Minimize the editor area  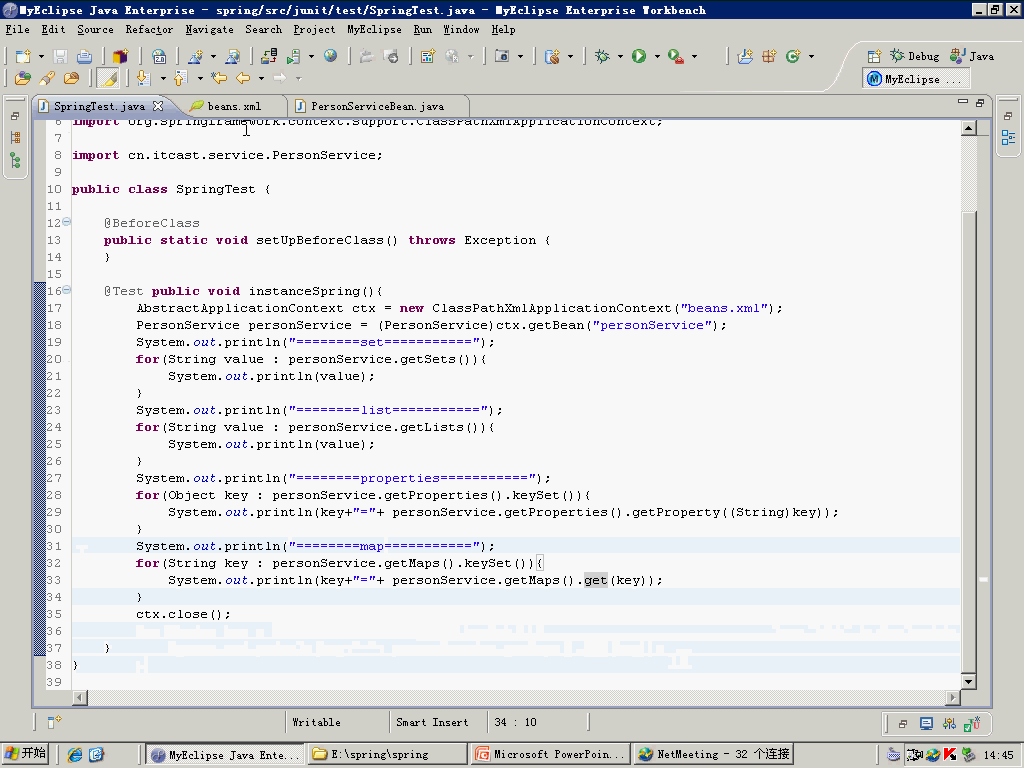click(963, 102)
